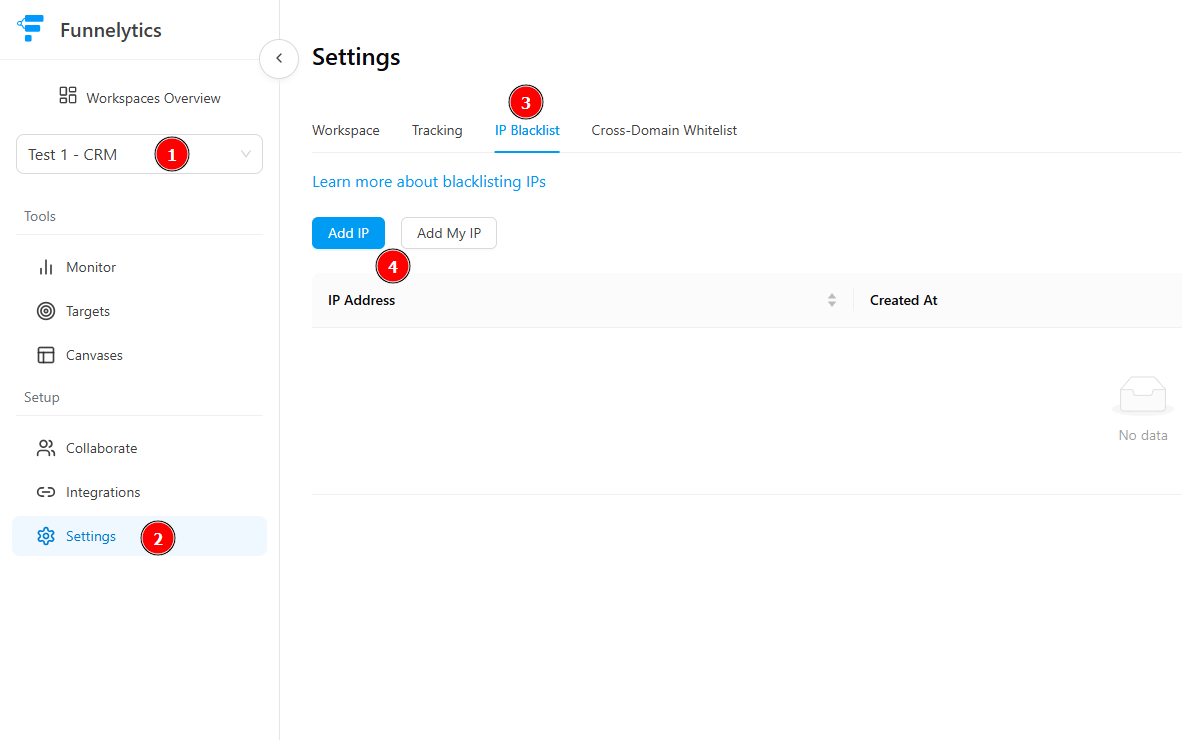Image resolution: width=1182 pixels, height=740 pixels.
Task: Click the Funnelytics logo icon
Action: click(x=30, y=29)
